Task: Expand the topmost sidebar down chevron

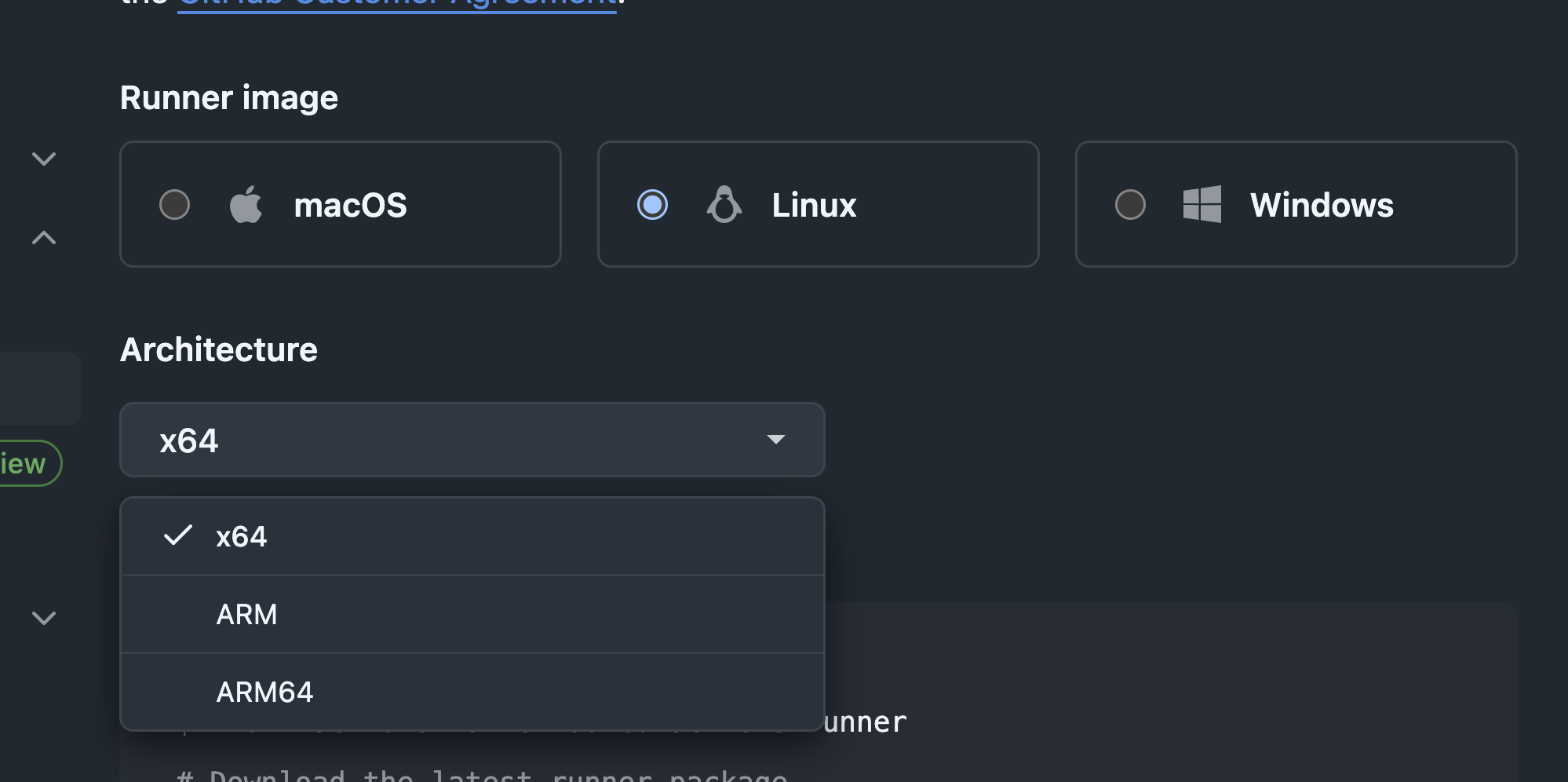Action: [44, 159]
